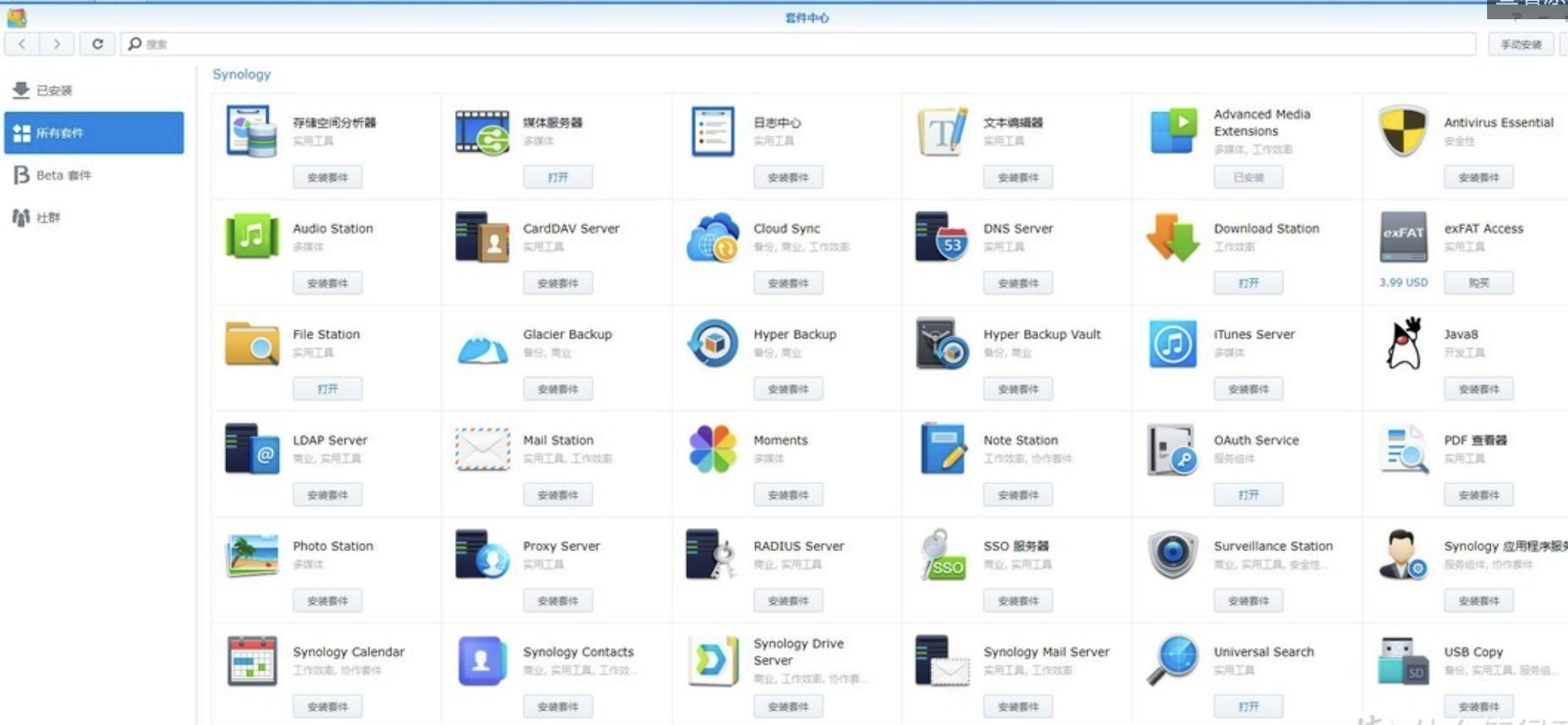Viewport: 1568px width, 725px height.
Task: Install the Java8 package
Action: coord(1479,389)
